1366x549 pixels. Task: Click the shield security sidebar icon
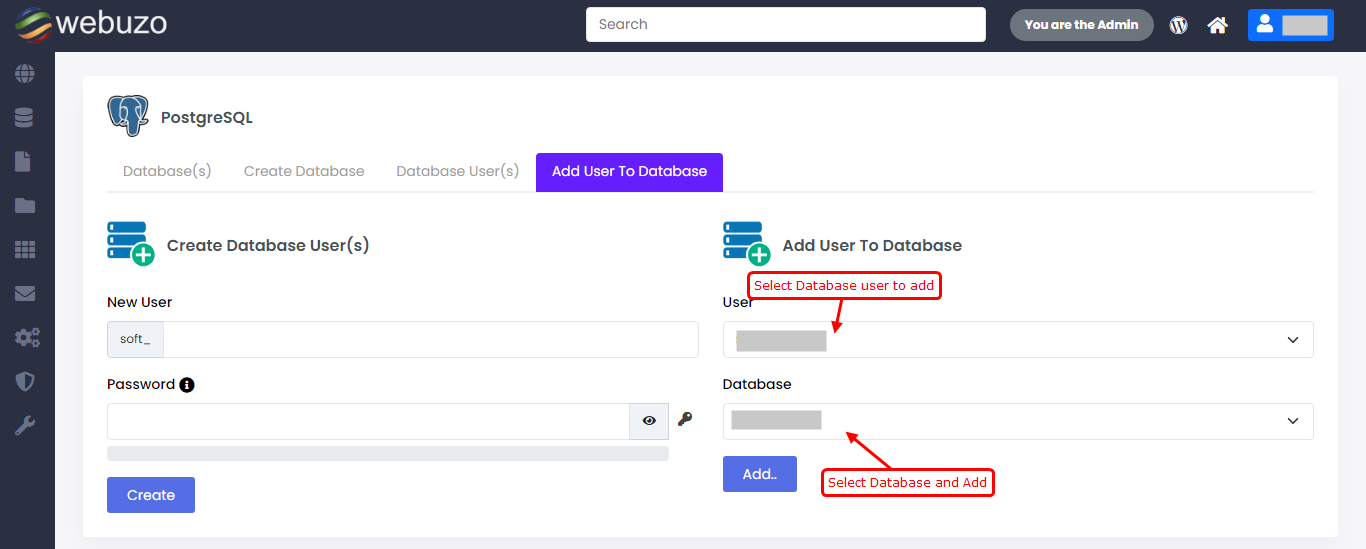click(25, 382)
